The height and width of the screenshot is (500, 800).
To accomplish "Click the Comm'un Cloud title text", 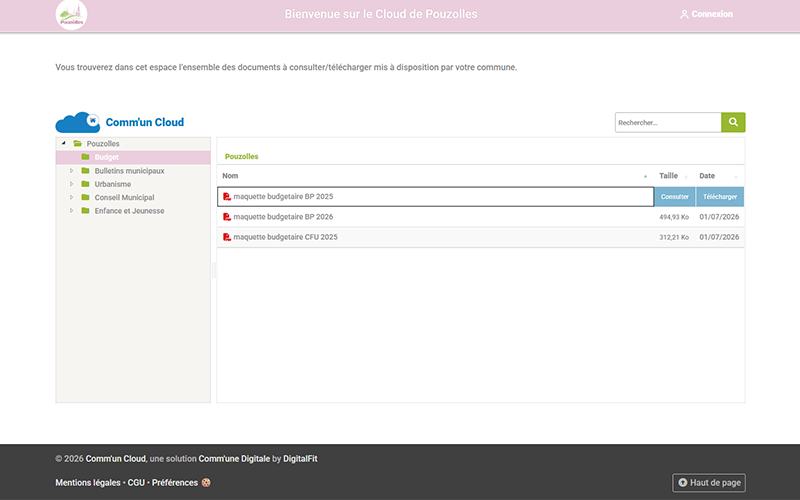I will point(145,122).
